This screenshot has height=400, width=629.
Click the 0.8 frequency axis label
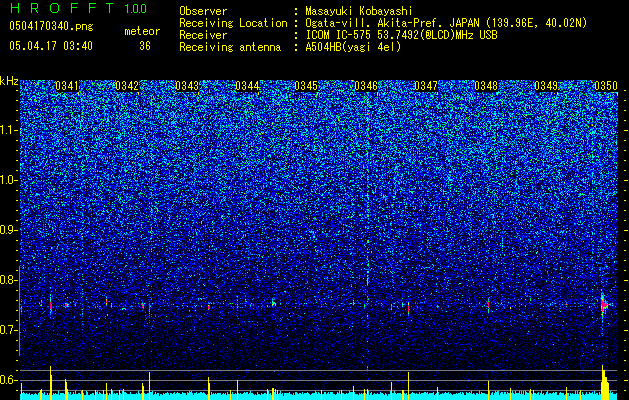[x=8, y=280]
